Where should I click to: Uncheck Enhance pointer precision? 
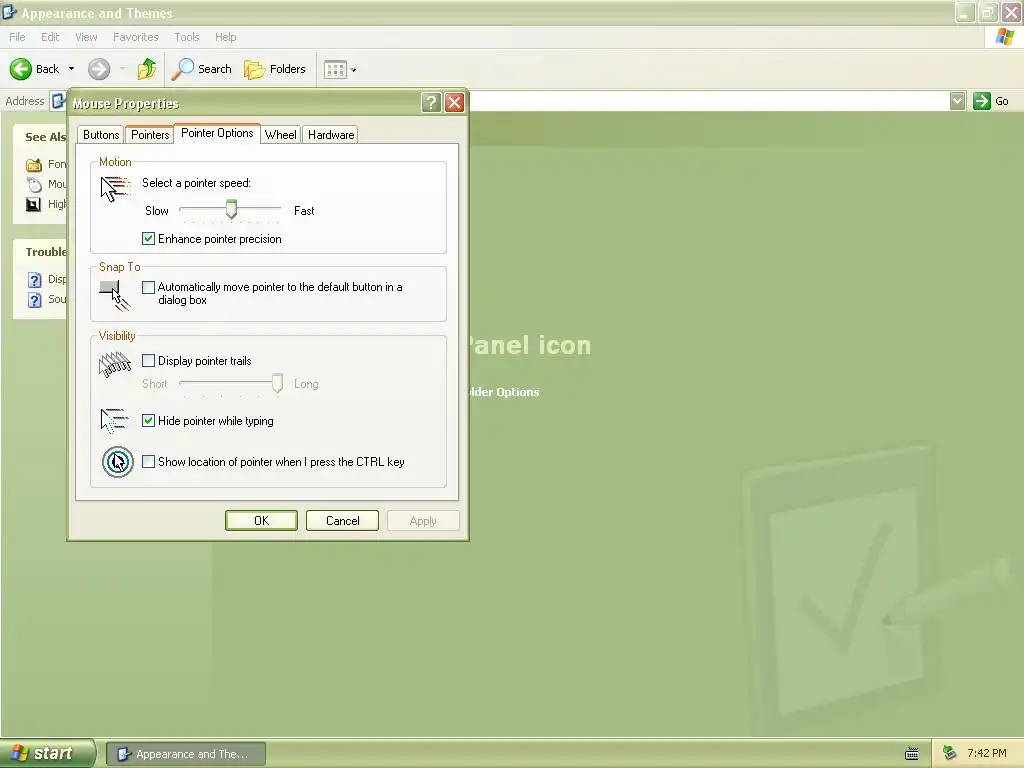click(x=148, y=239)
